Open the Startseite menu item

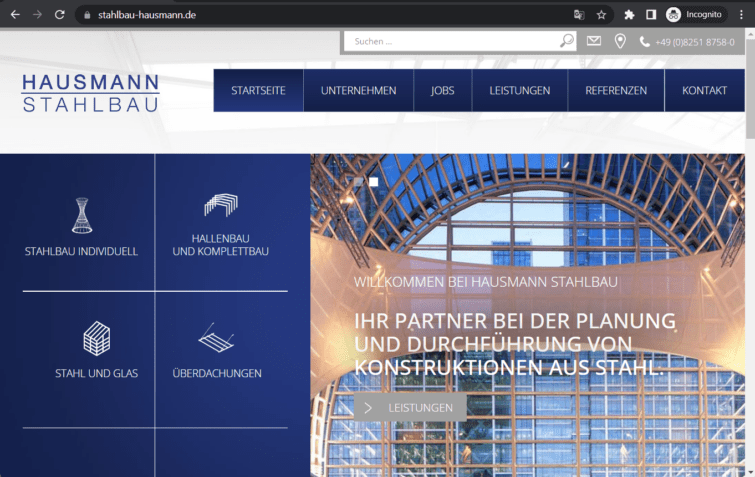259,90
